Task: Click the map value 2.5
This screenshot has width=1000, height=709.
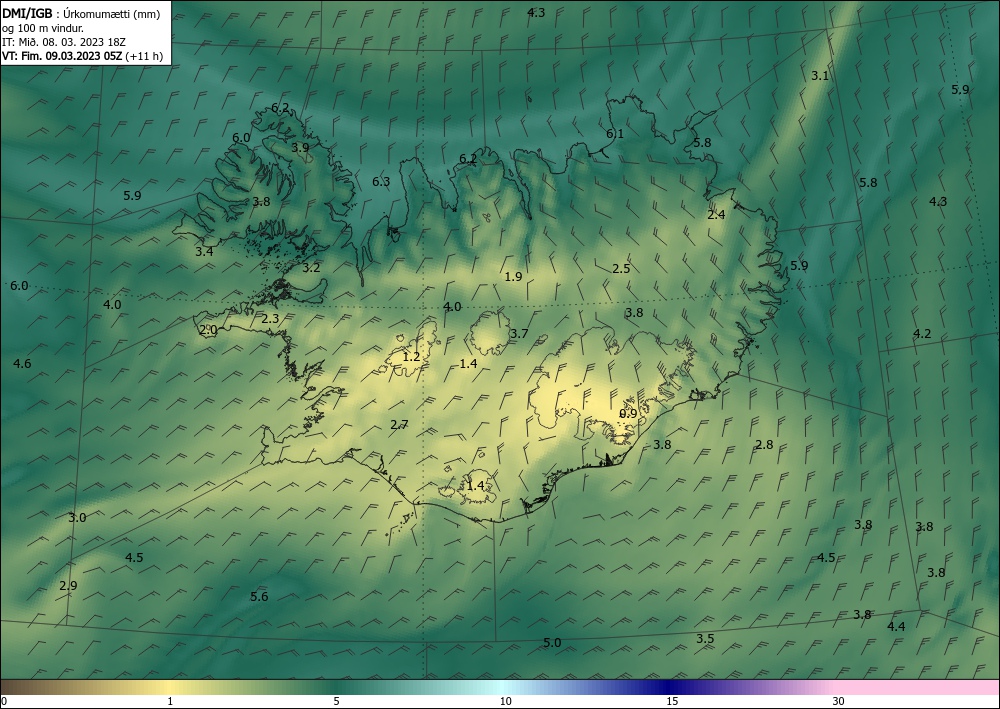Action: [x=621, y=268]
